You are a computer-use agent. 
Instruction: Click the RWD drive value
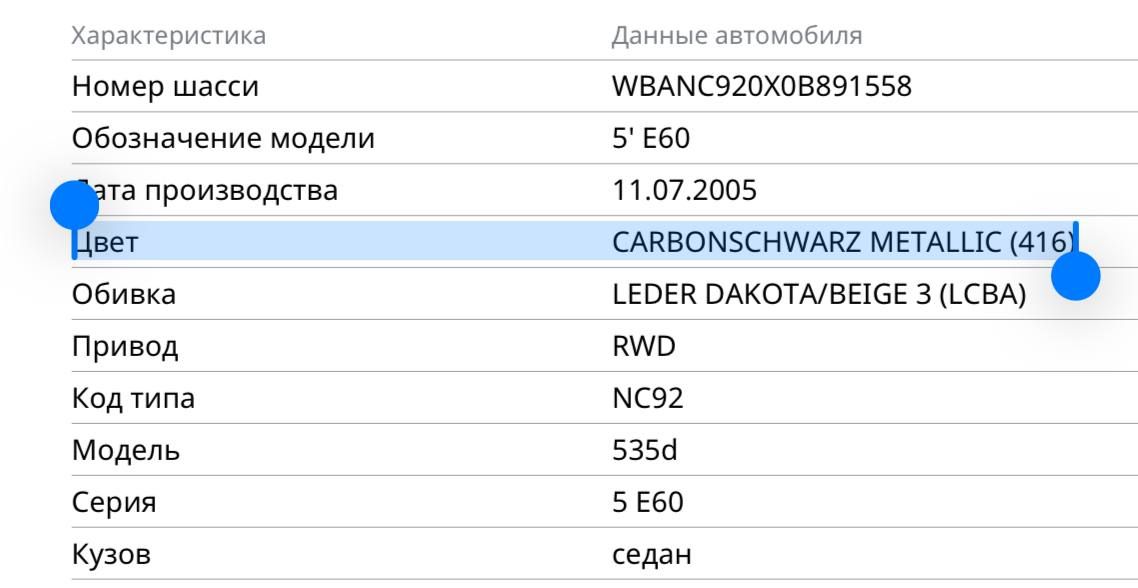[643, 347]
